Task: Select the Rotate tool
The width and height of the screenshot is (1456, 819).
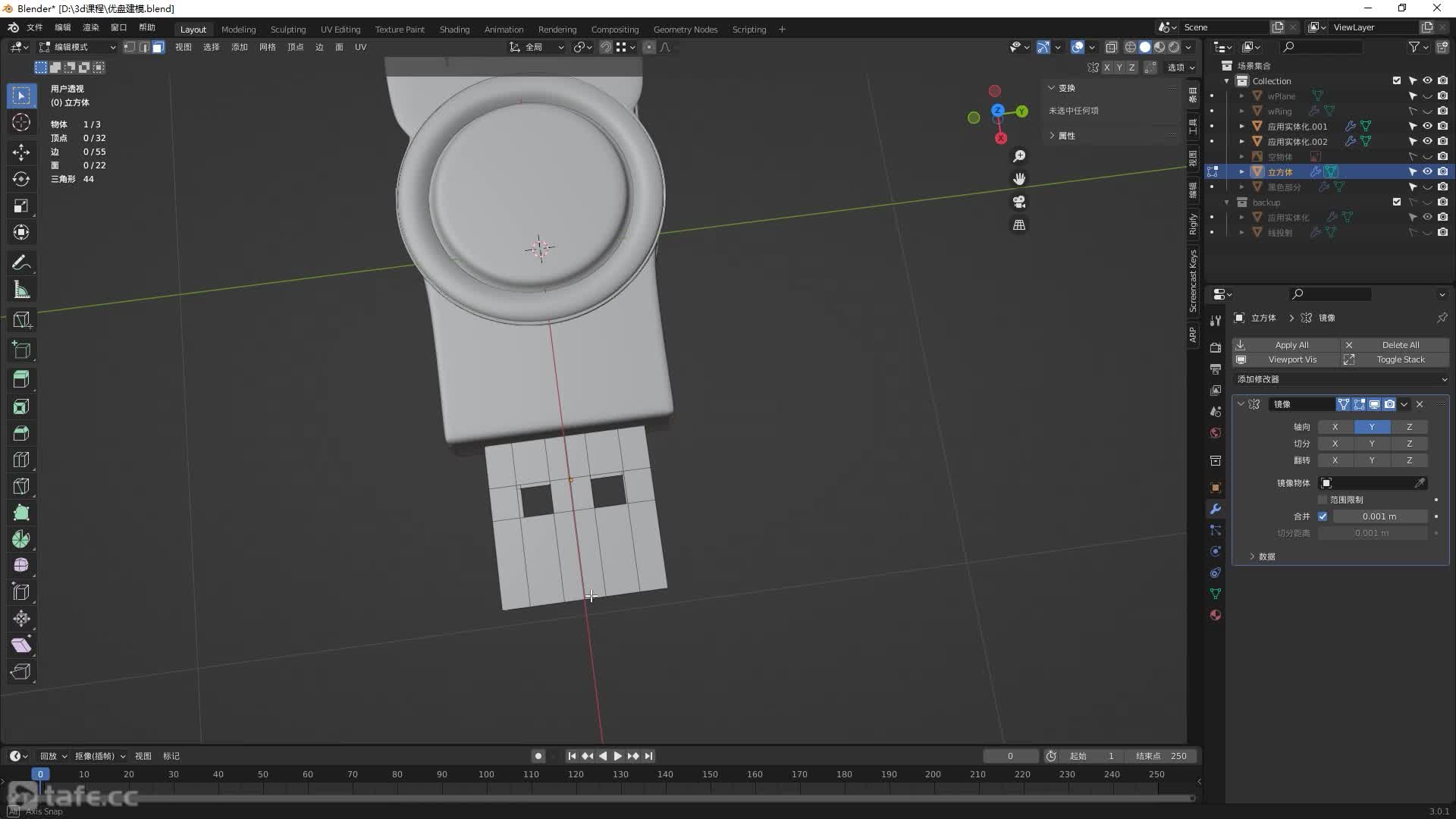Action: click(21, 179)
